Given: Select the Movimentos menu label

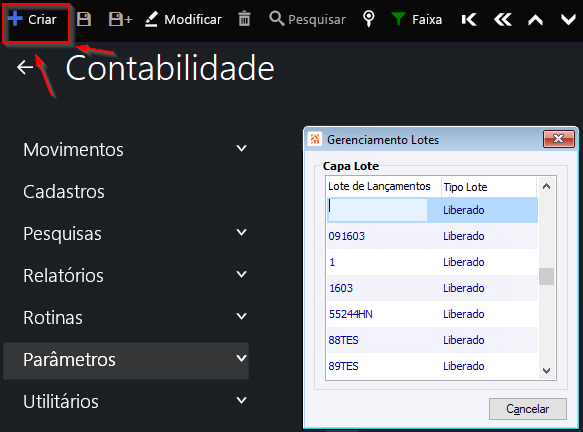Looking at the screenshot, I should (x=73, y=150).
